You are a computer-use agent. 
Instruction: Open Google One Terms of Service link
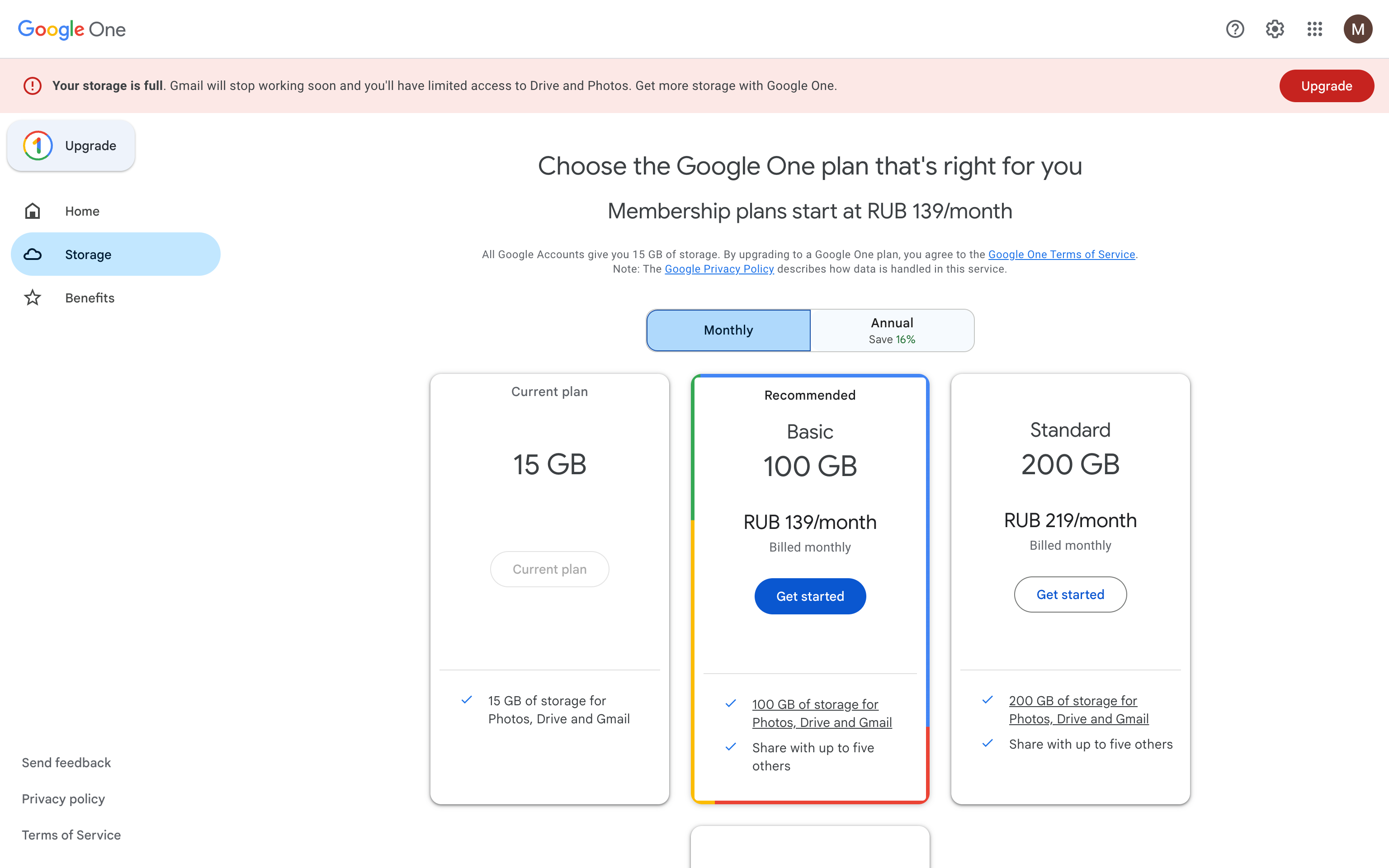point(1061,255)
